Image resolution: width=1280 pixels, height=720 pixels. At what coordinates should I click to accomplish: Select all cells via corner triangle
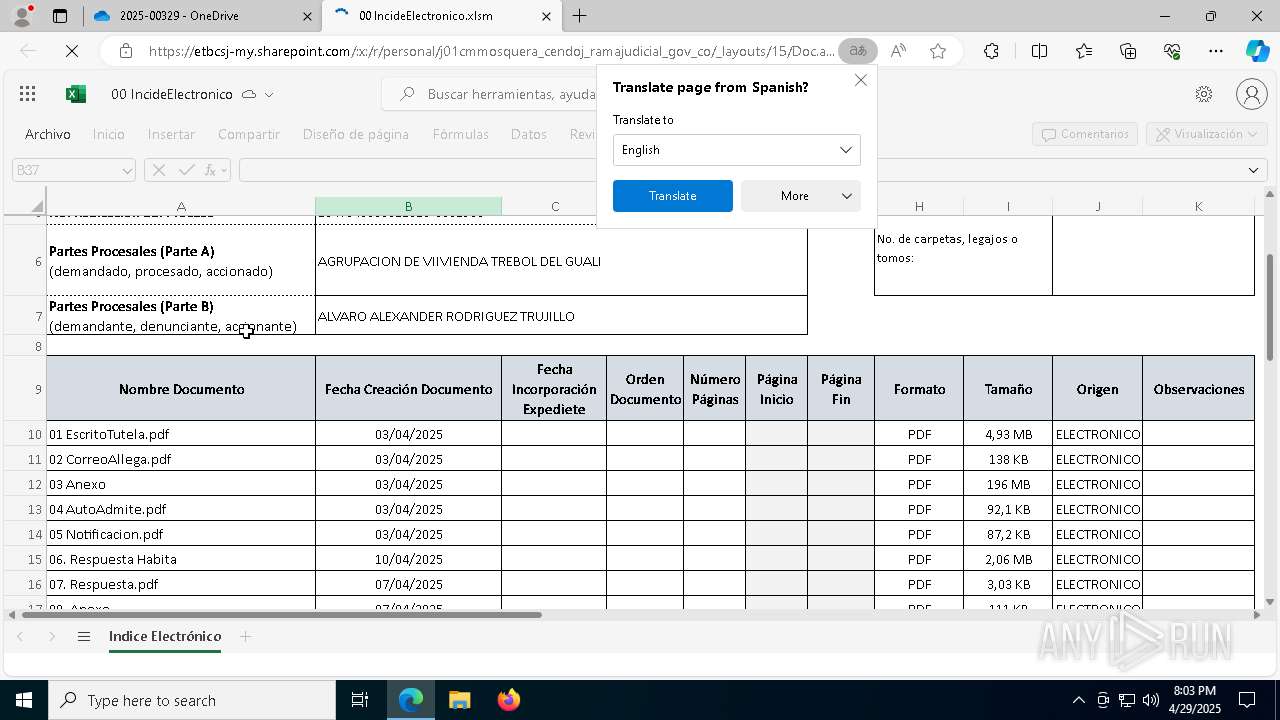tap(36, 206)
